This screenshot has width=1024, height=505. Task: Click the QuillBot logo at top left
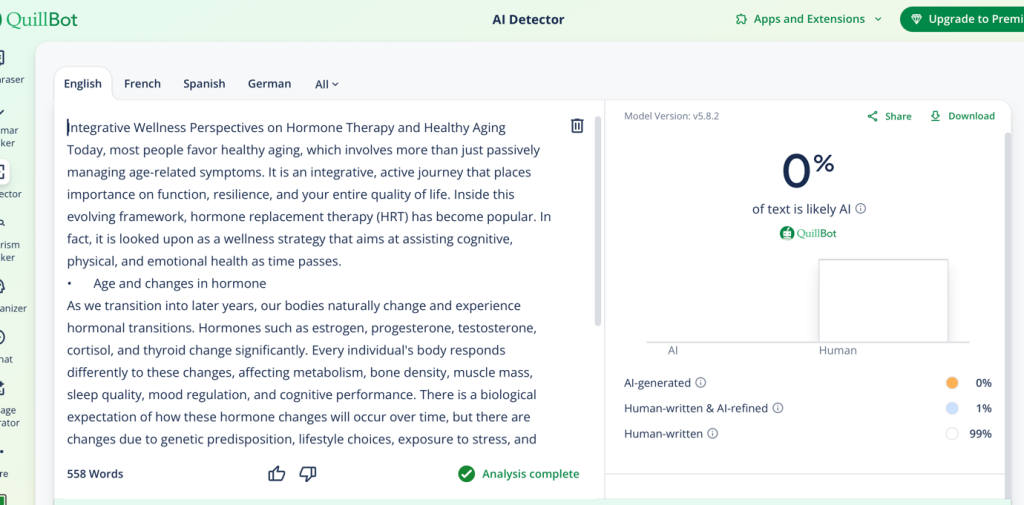38,19
